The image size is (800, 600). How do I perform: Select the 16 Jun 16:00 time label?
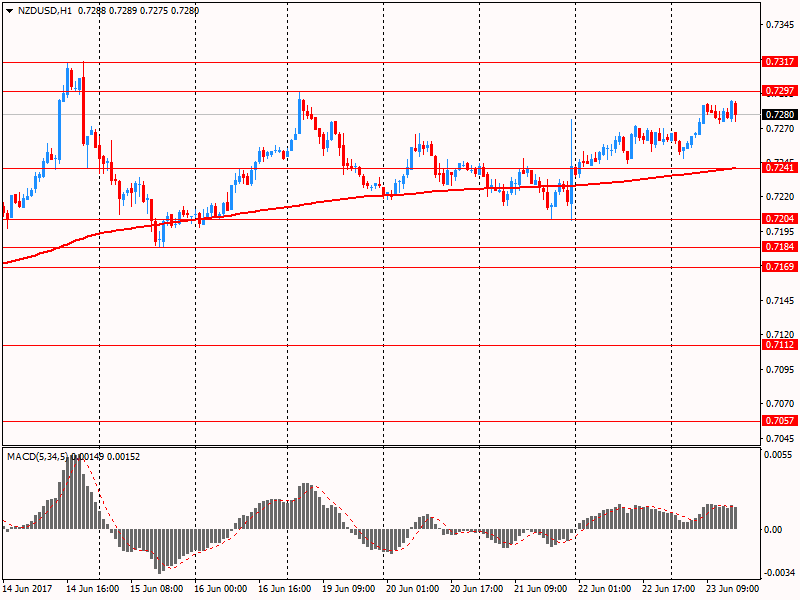pos(285,588)
